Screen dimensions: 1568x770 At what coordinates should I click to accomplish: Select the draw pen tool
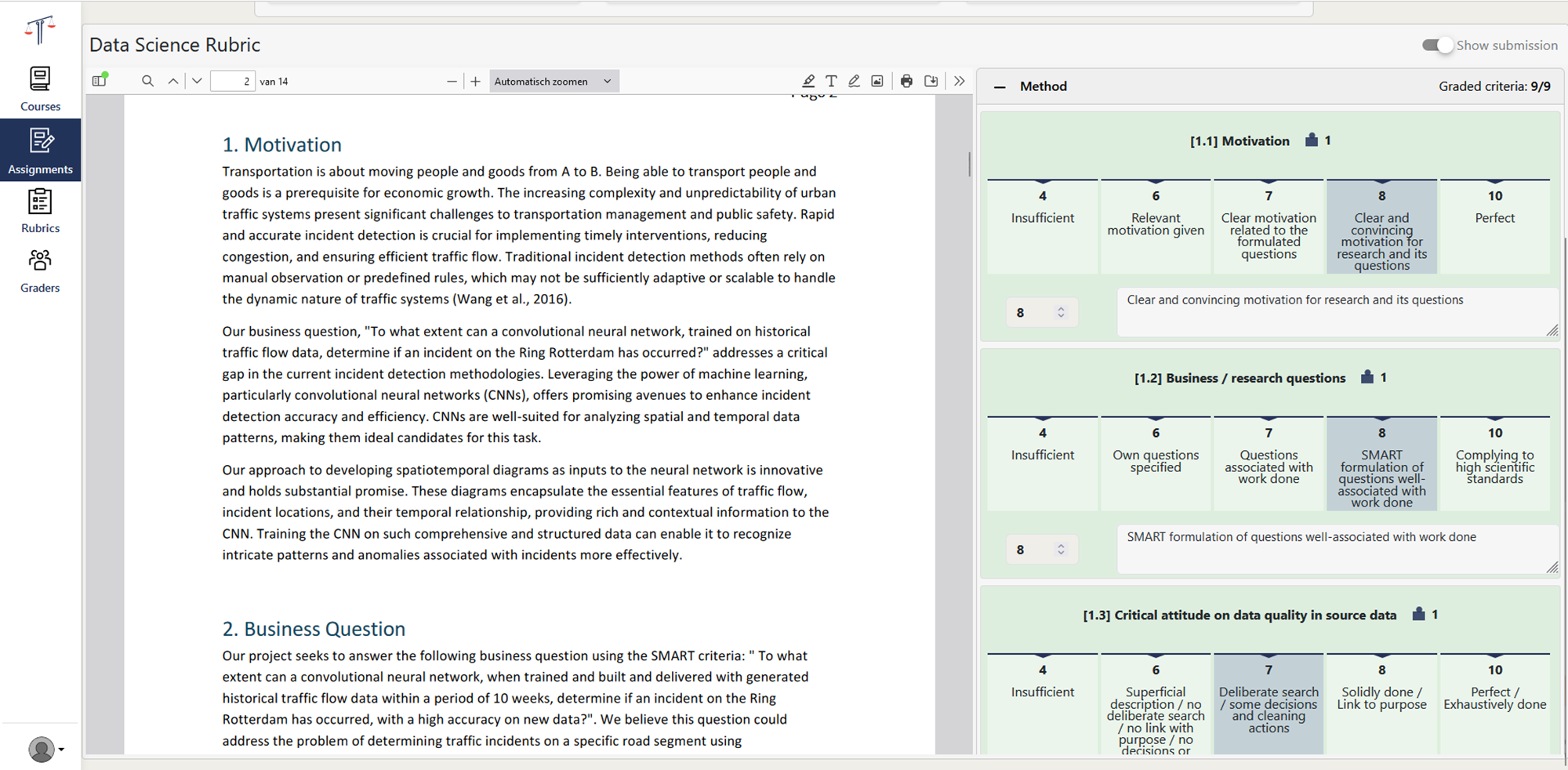(855, 81)
